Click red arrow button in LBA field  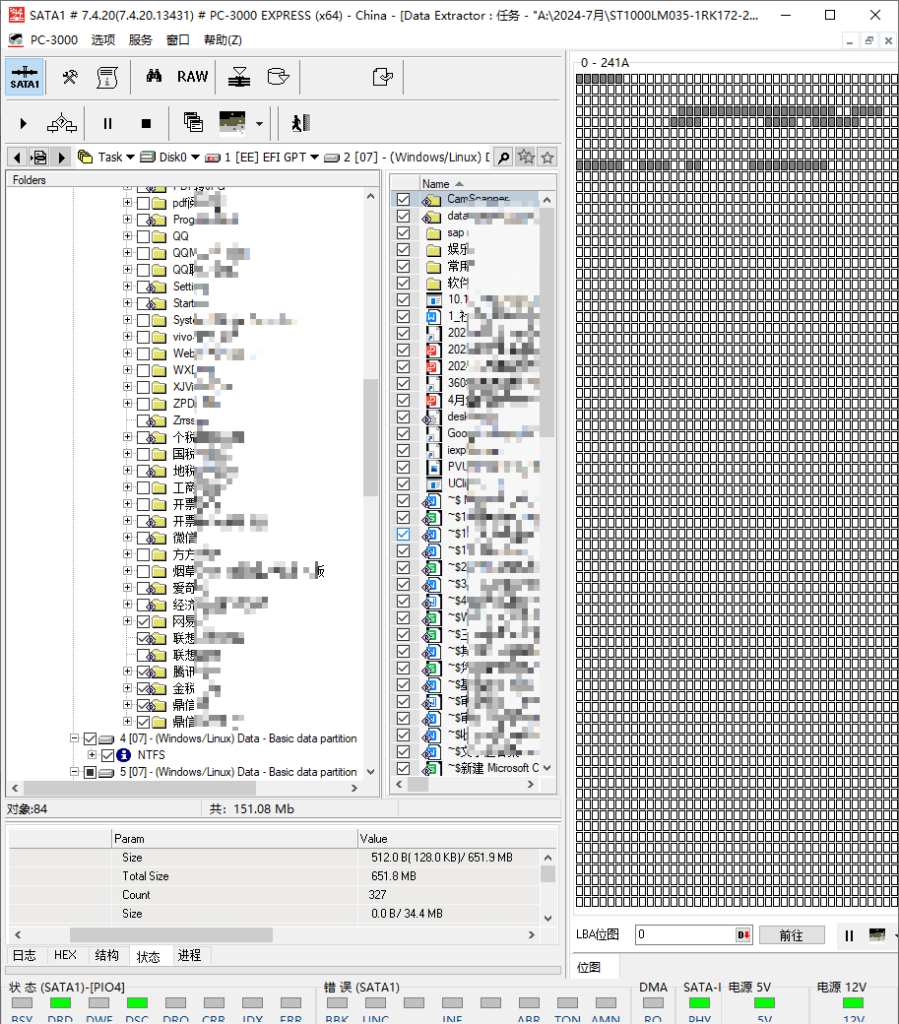(744, 935)
